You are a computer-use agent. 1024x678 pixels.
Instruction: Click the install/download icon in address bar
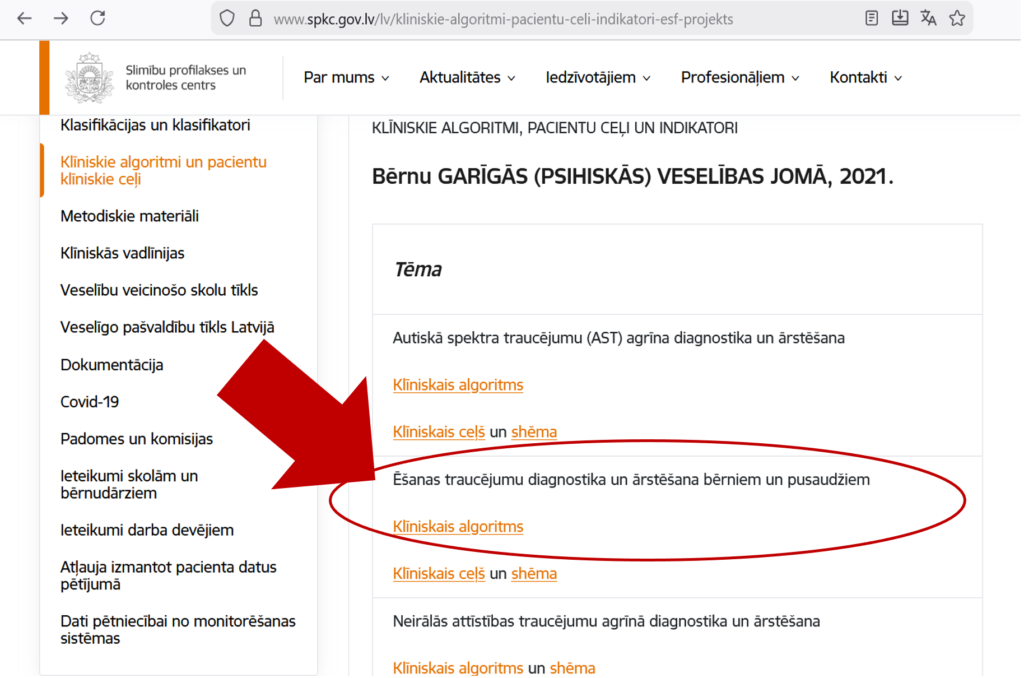click(x=900, y=18)
